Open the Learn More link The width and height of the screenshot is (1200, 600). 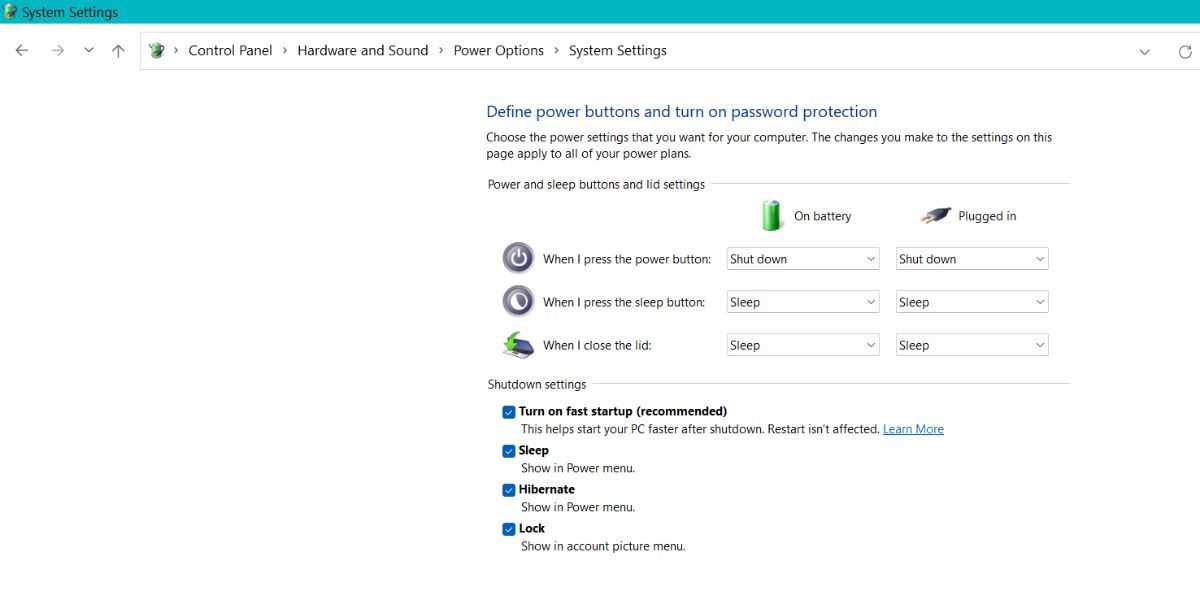(x=913, y=429)
